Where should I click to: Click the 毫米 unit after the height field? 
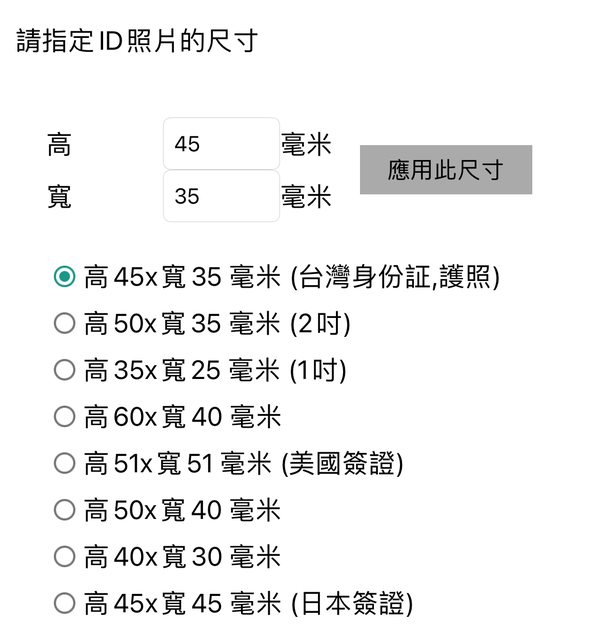[x=306, y=145]
